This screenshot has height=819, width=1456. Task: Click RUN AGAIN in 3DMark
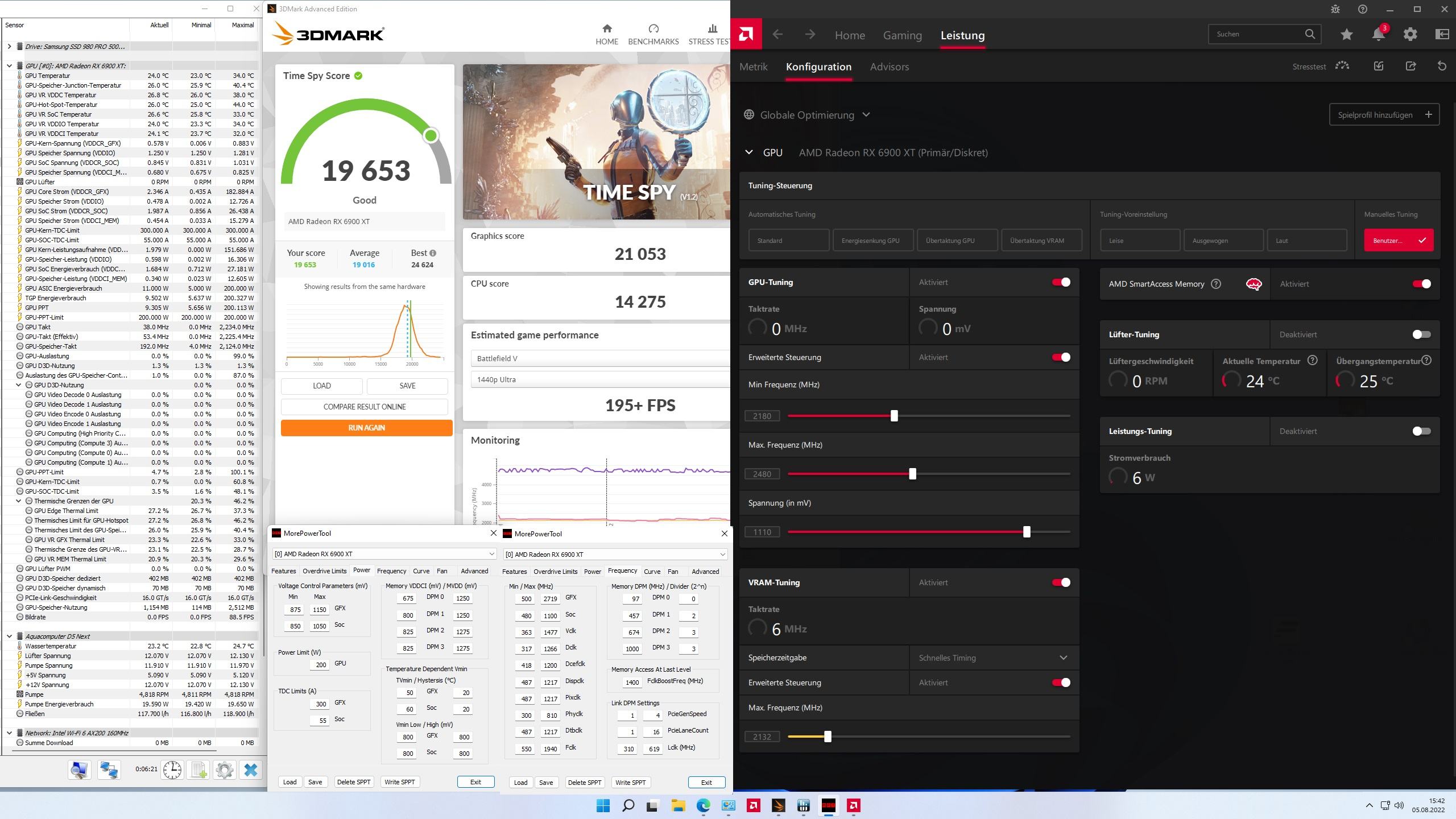(367, 428)
